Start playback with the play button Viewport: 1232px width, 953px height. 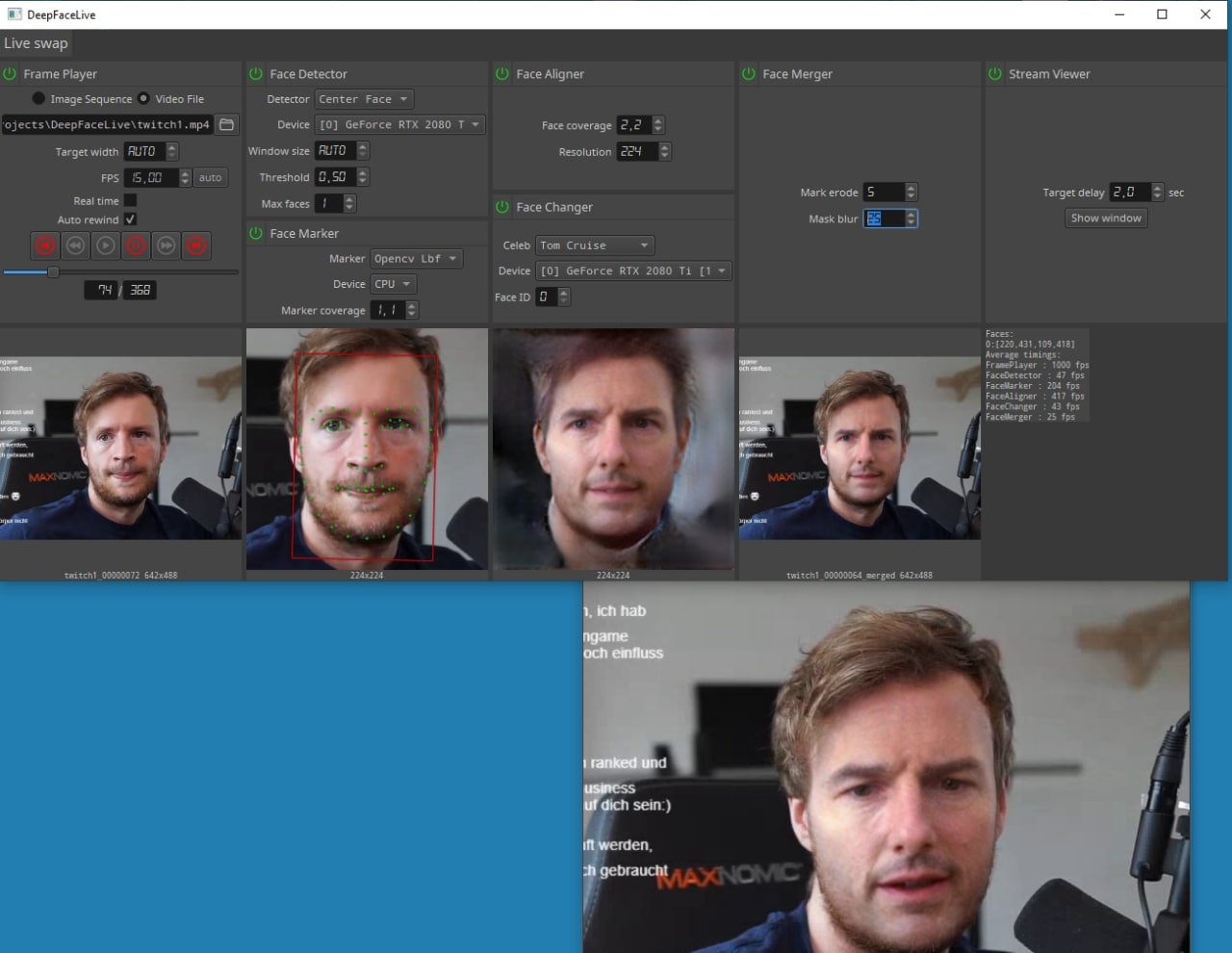click(106, 245)
